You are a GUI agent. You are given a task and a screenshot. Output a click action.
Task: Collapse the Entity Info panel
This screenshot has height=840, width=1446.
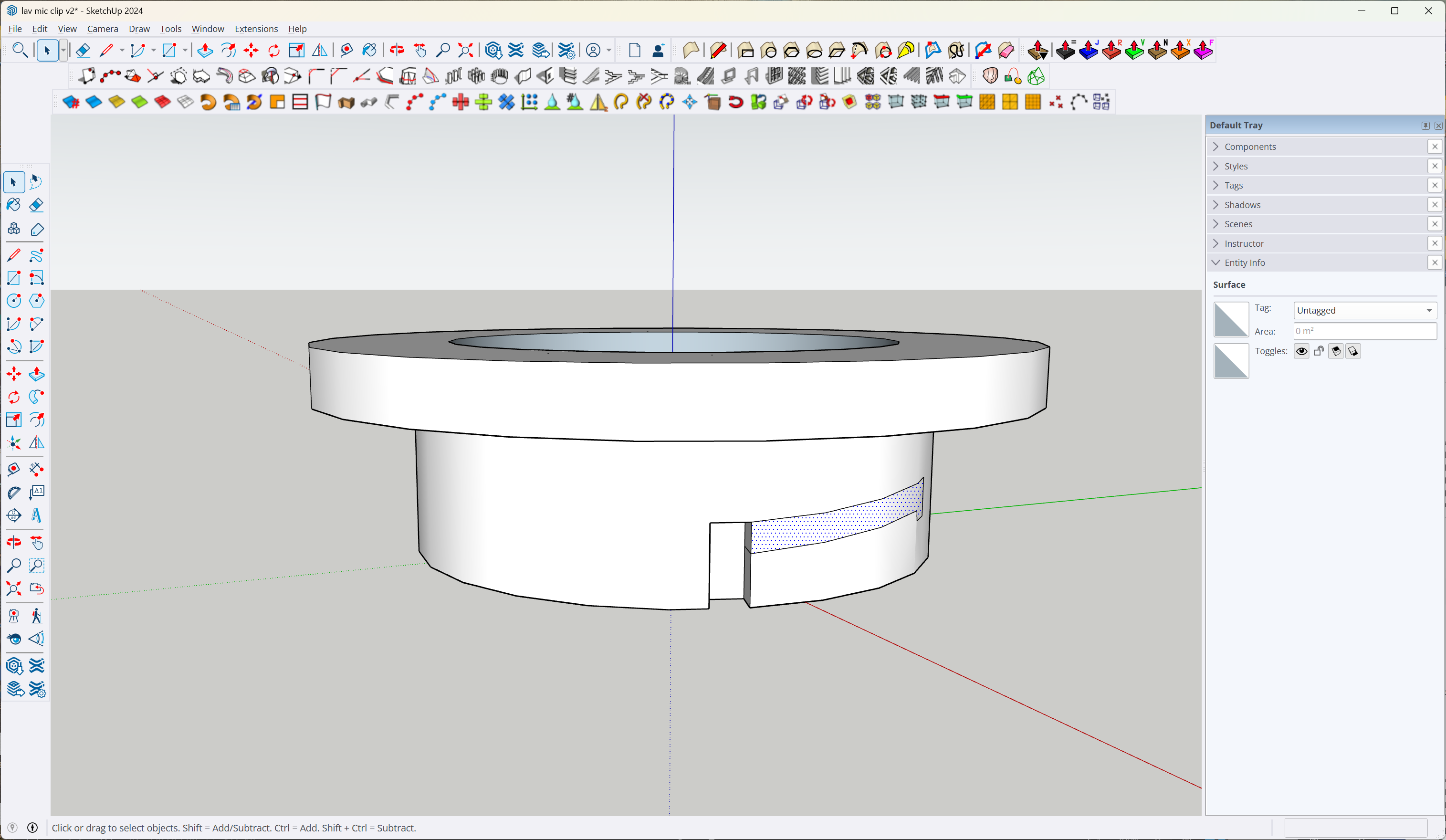[1244, 262]
